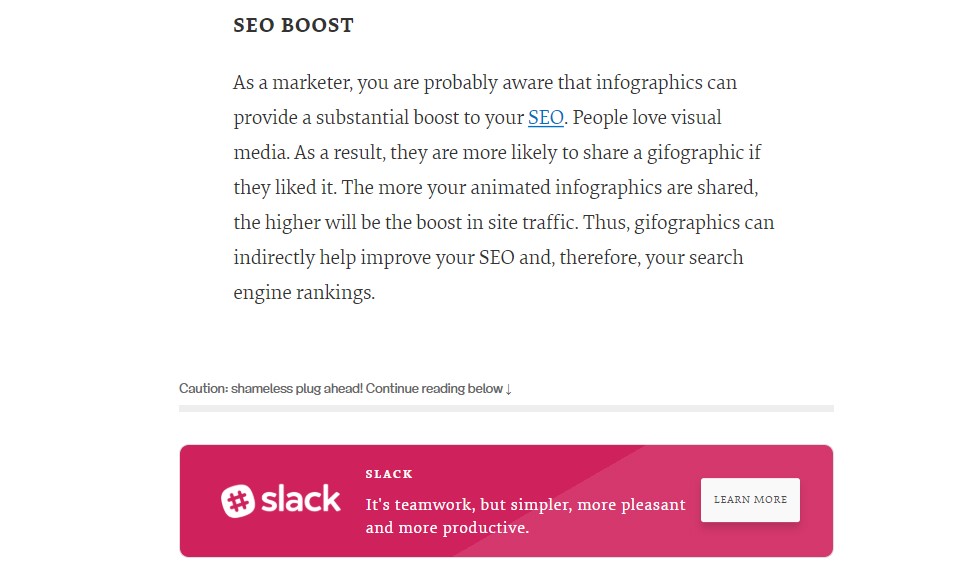Click the down arrow after "reading below"
The image size is (973, 586).
click(x=509, y=389)
